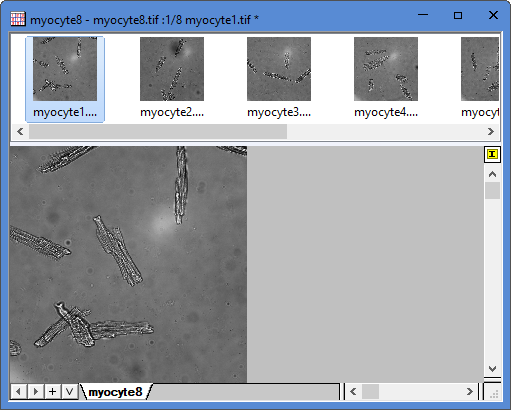Select the myocyte1 thumbnail
This screenshot has height=410, width=511.
coord(65,79)
